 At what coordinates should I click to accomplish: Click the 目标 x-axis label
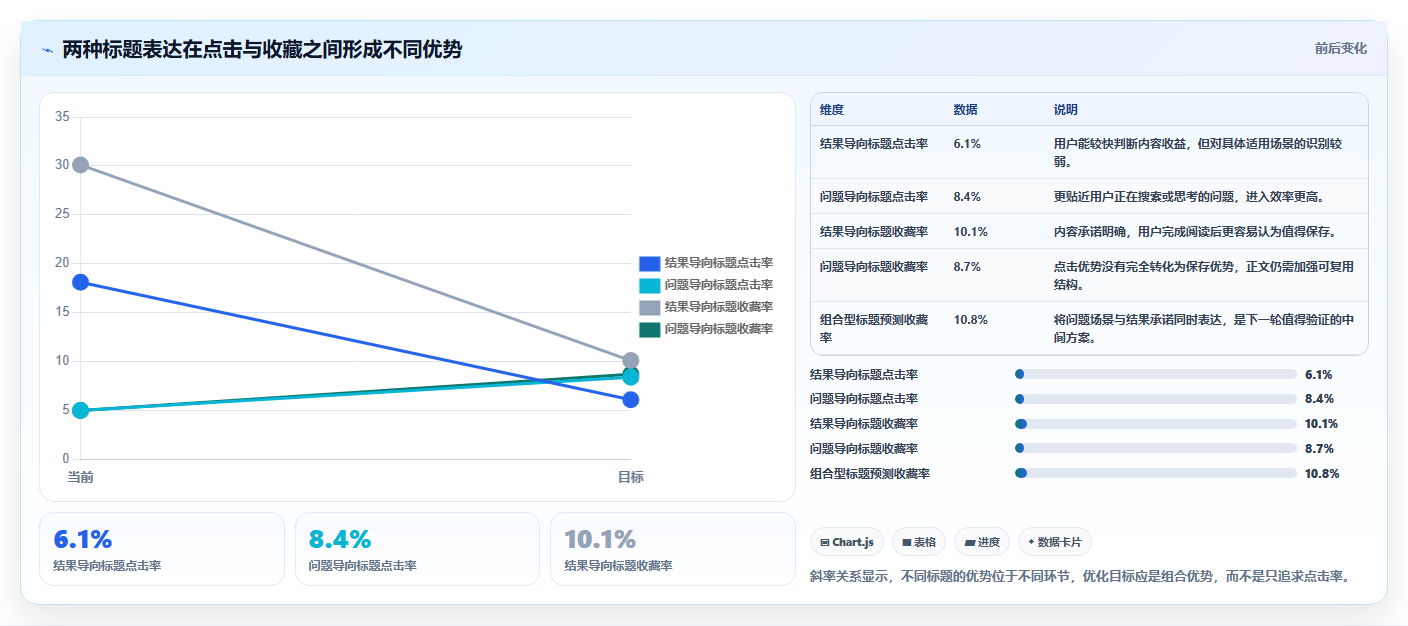point(631,477)
